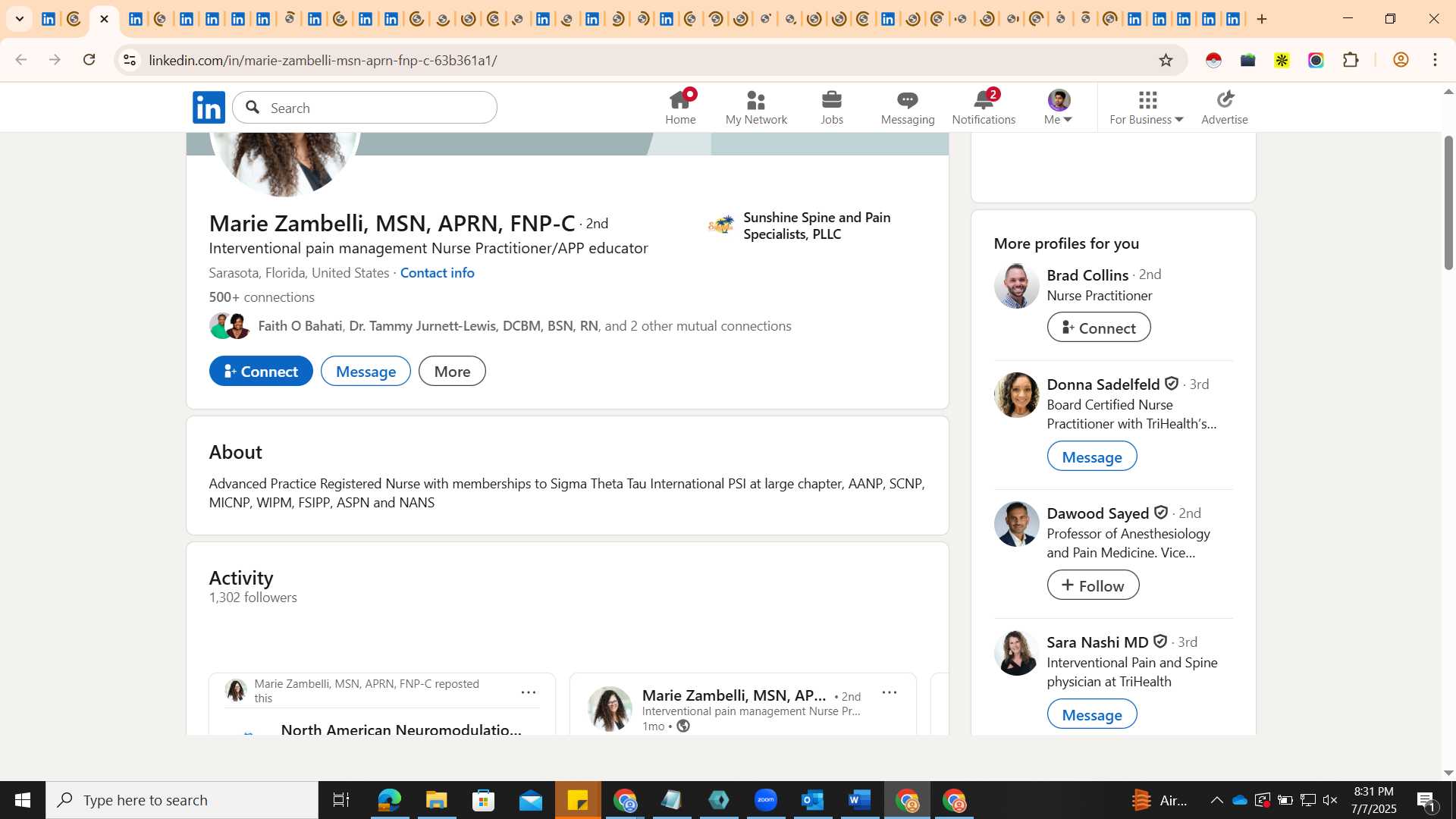Open the Windows notification center
Screen dimensions: 1456x819
pyautogui.click(x=1426, y=800)
